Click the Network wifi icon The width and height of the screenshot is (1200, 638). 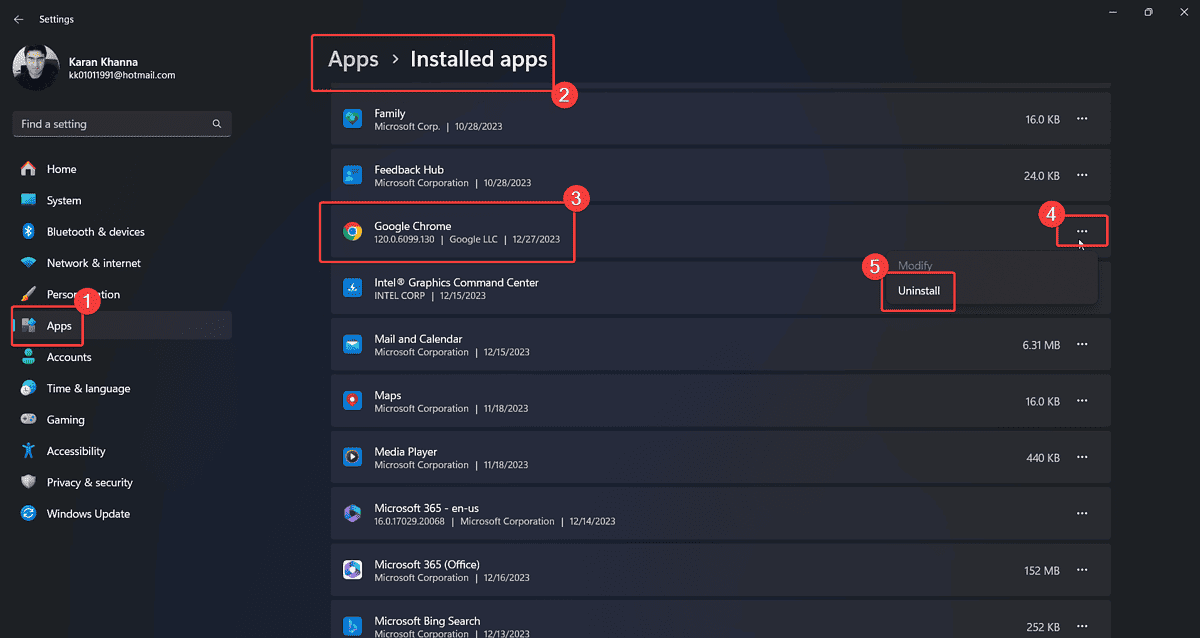click(x=28, y=263)
